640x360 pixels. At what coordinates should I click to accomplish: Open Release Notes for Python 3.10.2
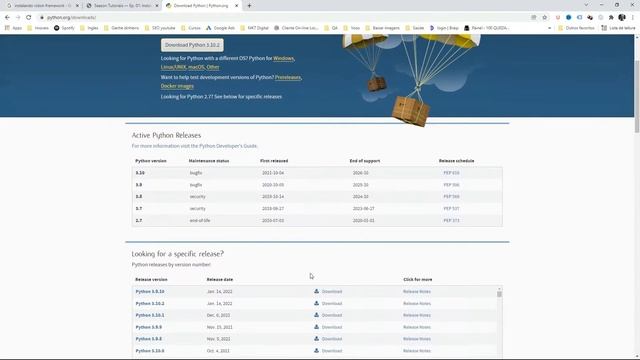click(x=417, y=303)
